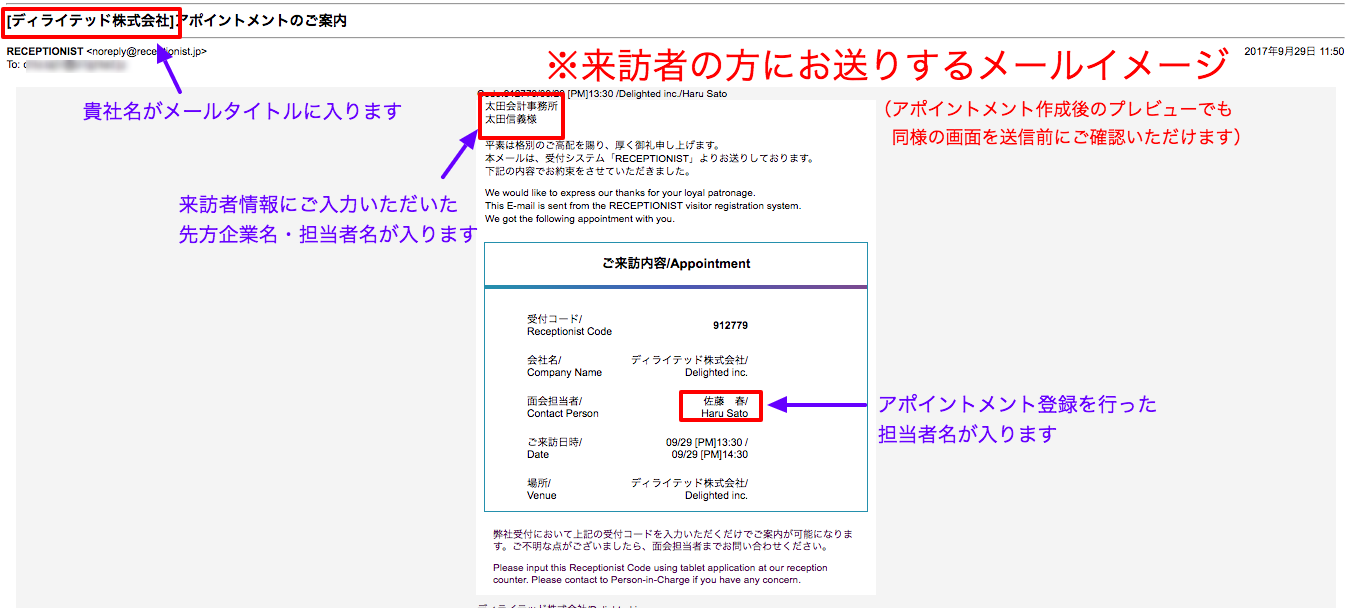The width and height of the screenshot is (1347, 608).
Task: Click the red-boxed 太田会計事務所 addressee block
Action: (521, 113)
